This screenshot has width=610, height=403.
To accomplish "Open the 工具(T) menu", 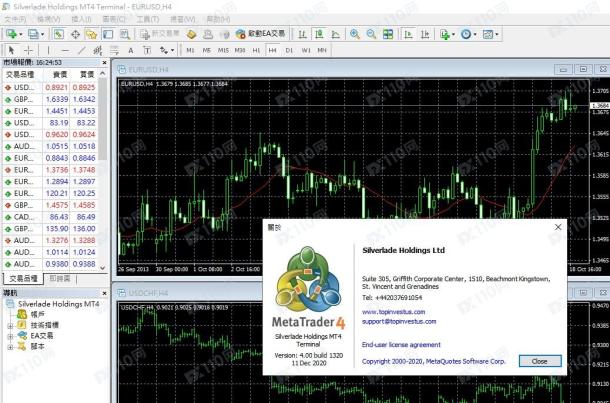I will (147, 19).
